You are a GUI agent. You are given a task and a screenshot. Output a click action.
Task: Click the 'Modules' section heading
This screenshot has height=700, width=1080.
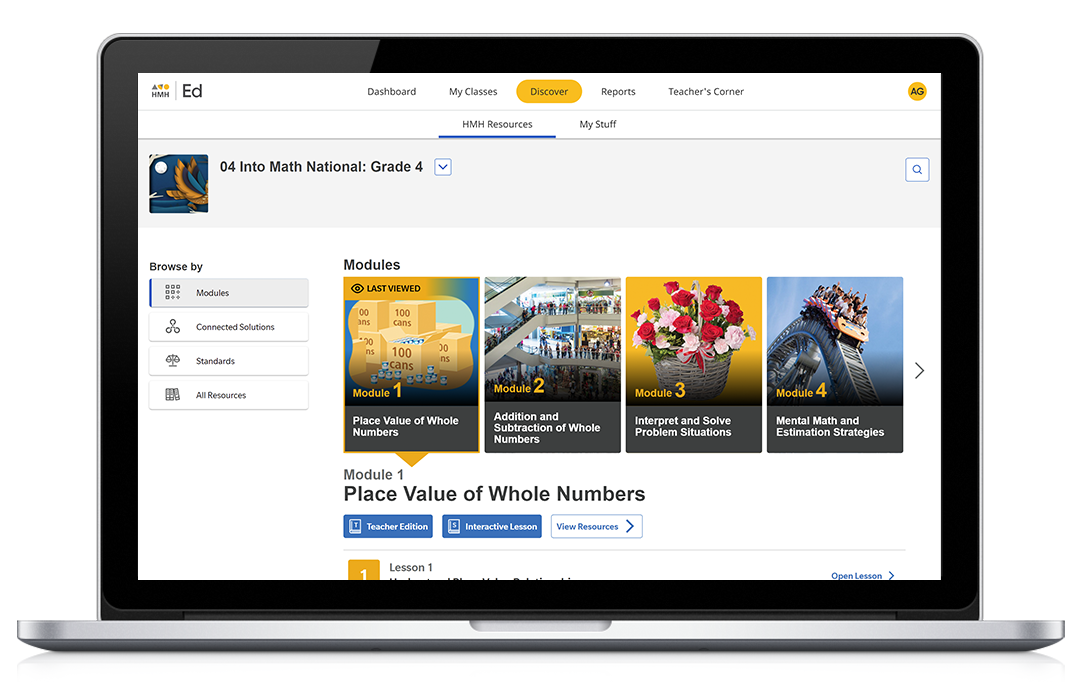click(x=371, y=265)
